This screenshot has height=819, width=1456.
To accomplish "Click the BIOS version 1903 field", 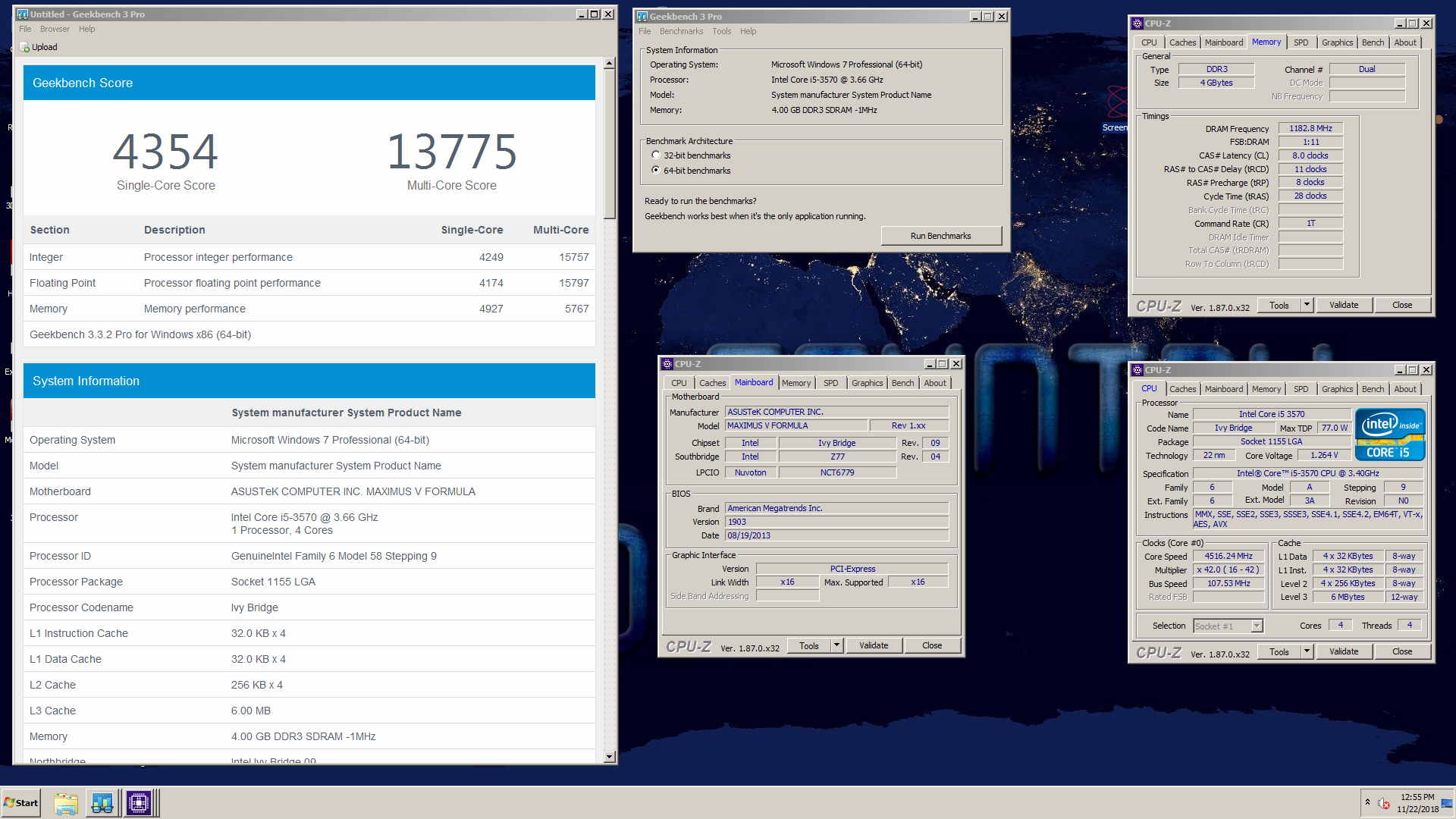I will (x=836, y=522).
